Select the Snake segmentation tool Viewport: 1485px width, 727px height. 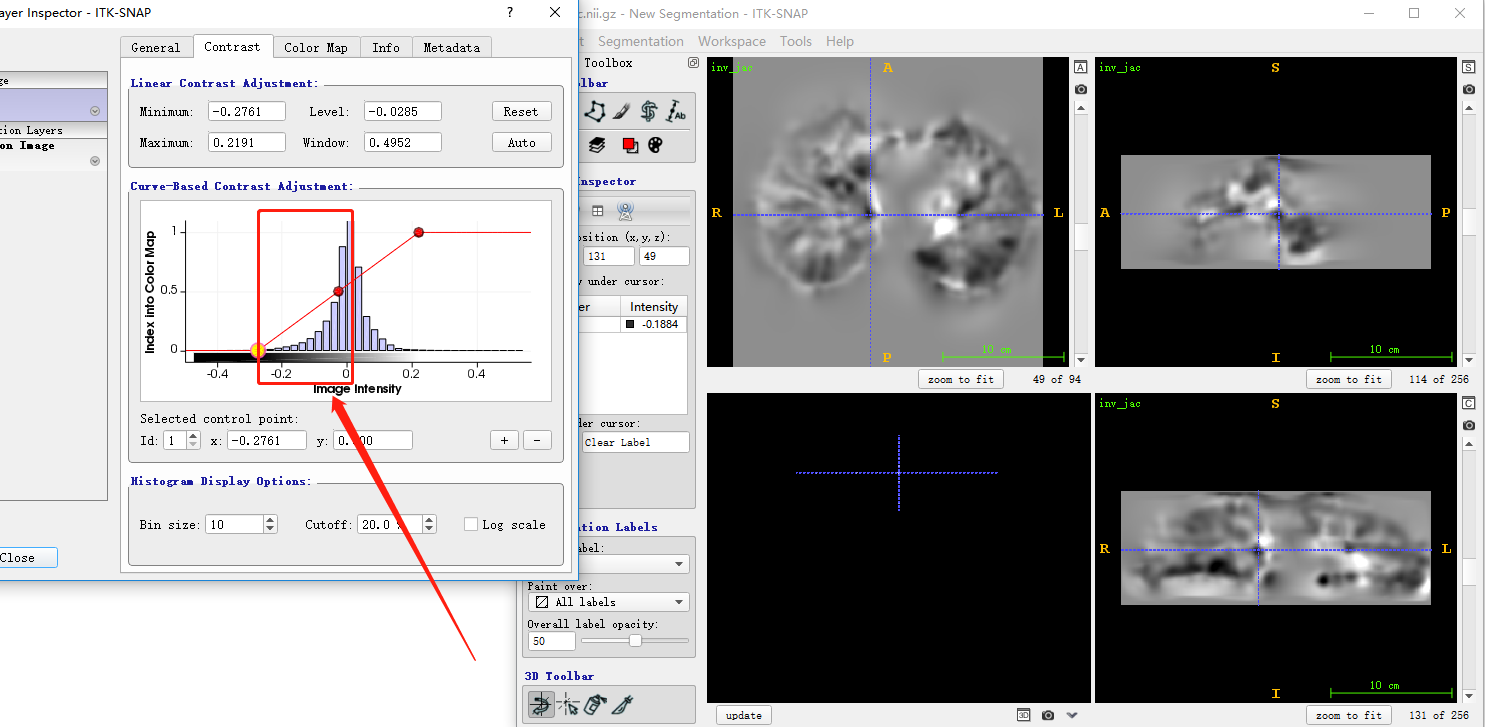pos(649,111)
